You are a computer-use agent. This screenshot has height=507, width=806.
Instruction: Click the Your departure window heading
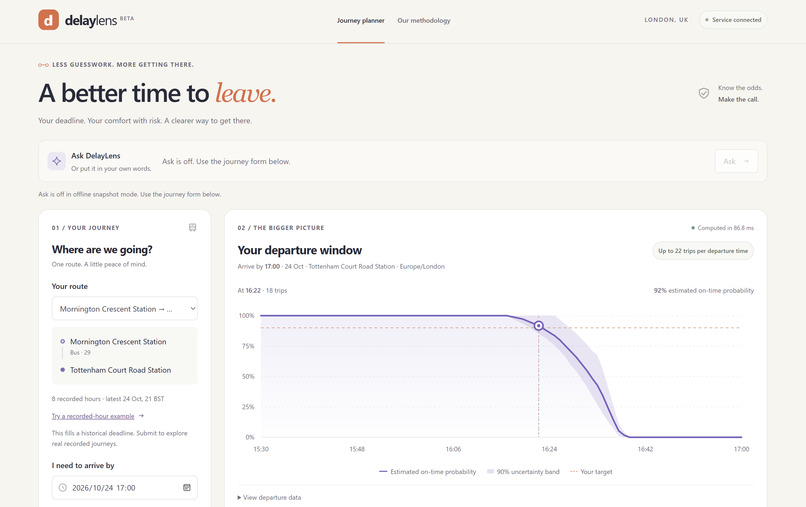click(300, 250)
